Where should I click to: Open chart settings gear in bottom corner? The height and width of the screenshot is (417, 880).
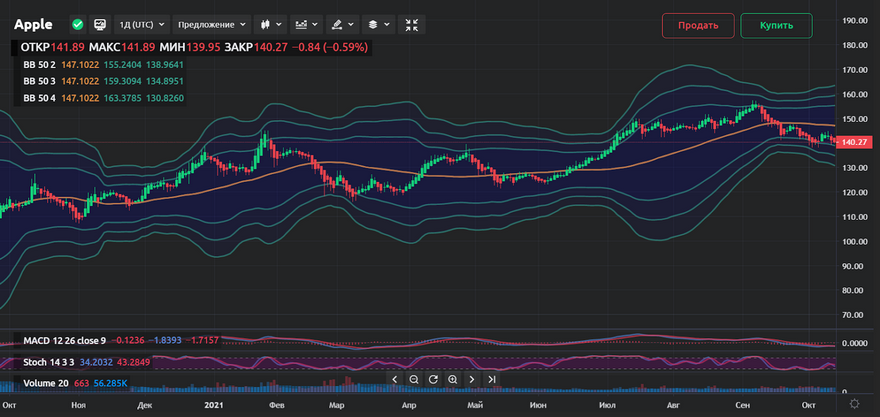[x=853, y=405]
